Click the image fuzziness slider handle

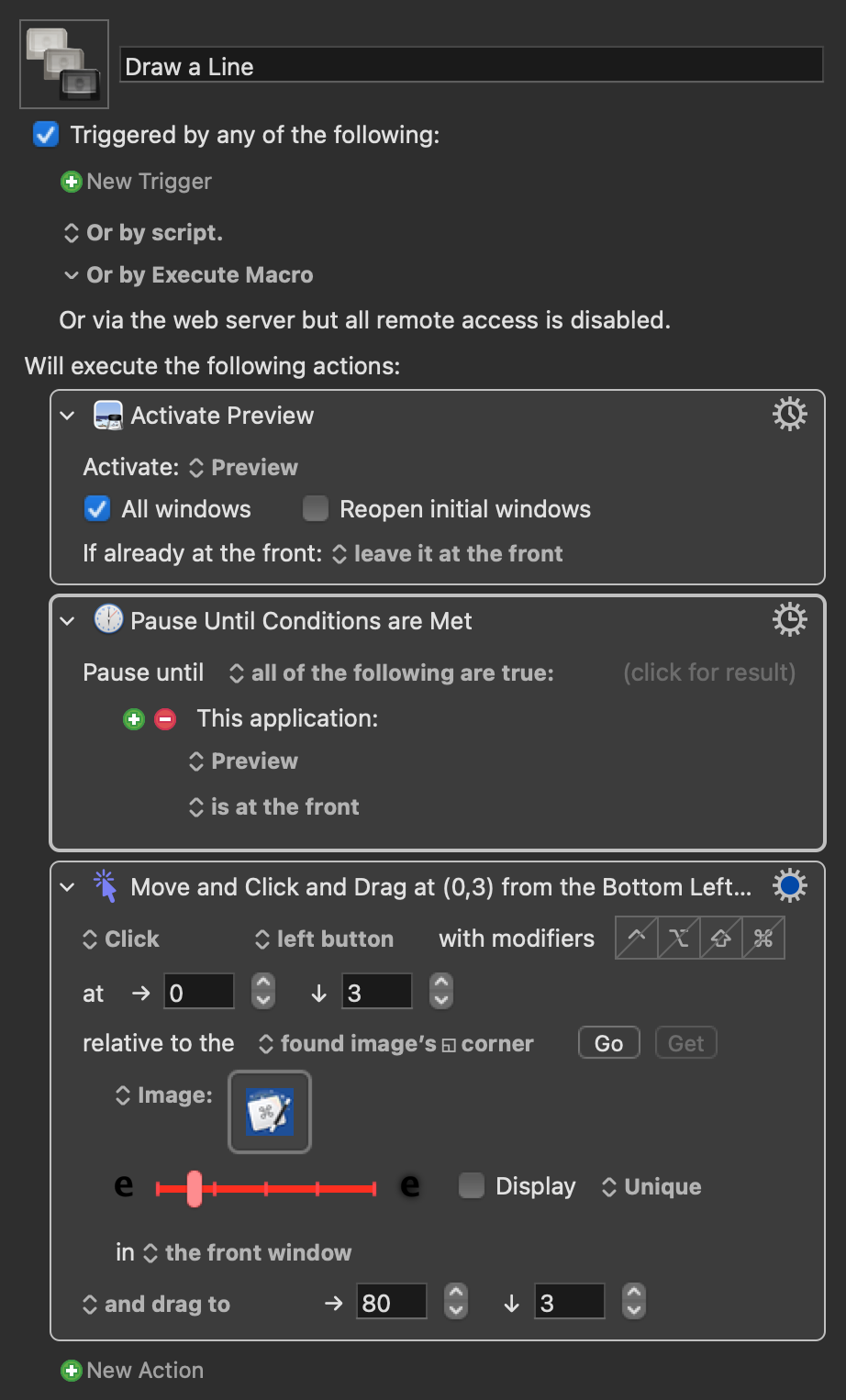tap(195, 1188)
